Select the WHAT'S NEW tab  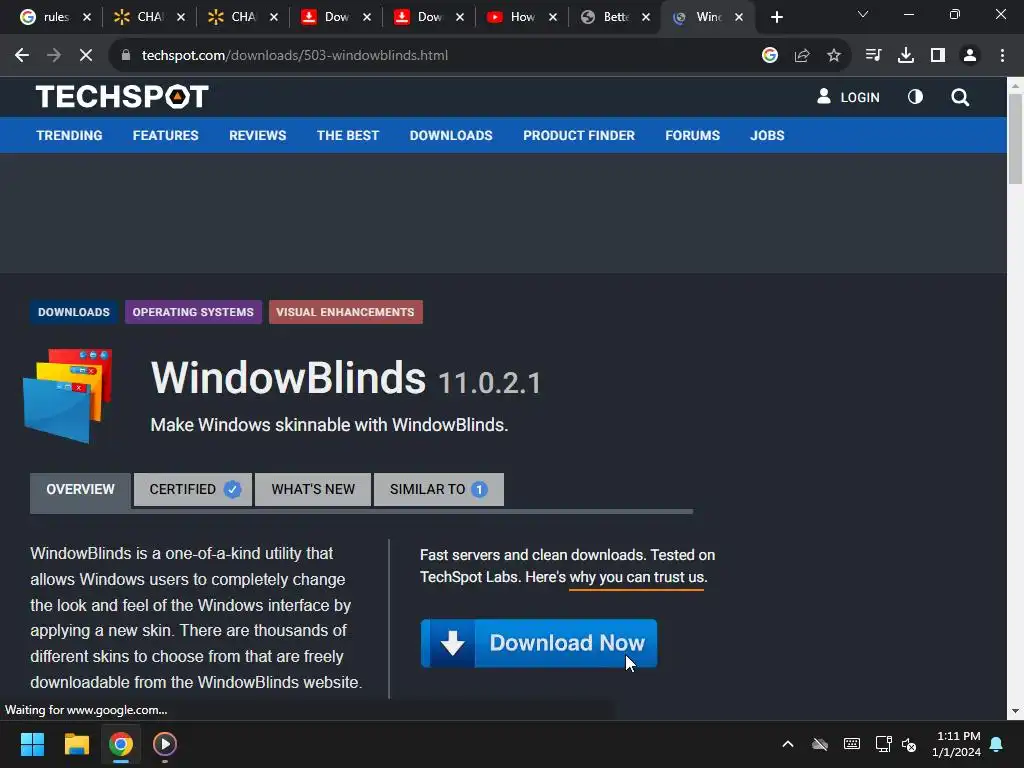pyautogui.click(x=313, y=490)
